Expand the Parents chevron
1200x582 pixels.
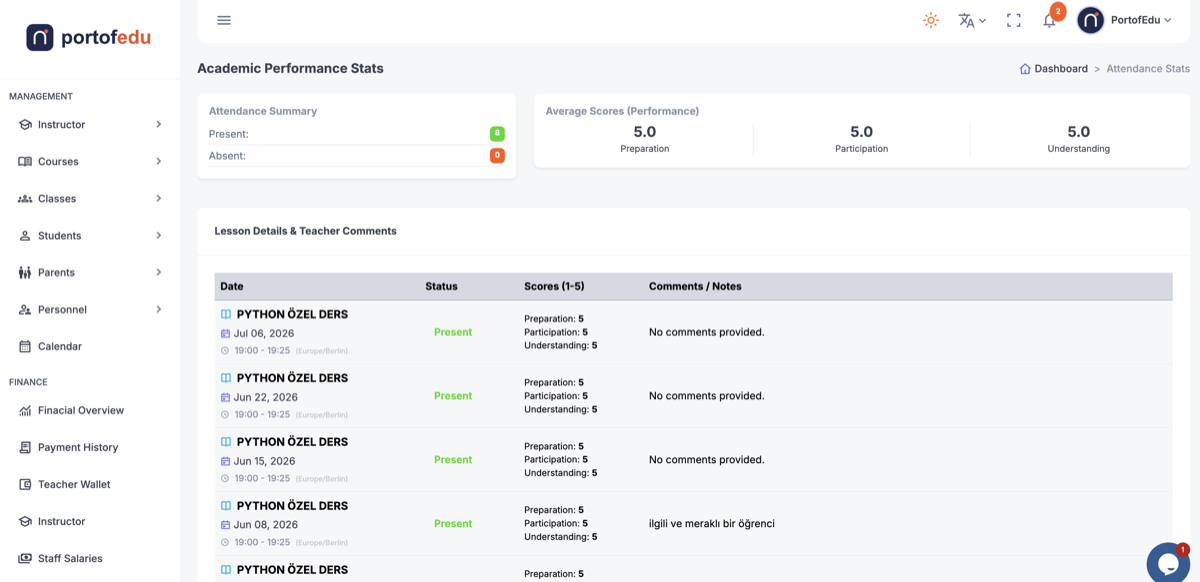159,272
